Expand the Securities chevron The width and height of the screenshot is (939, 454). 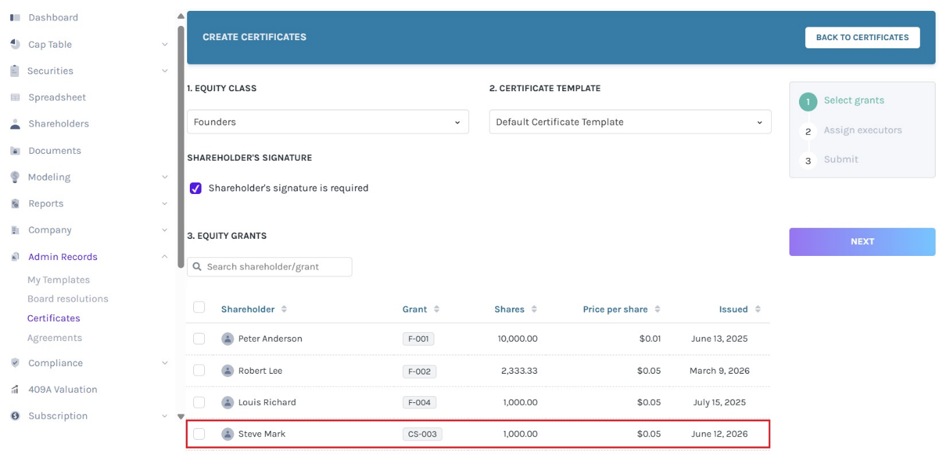coord(165,71)
